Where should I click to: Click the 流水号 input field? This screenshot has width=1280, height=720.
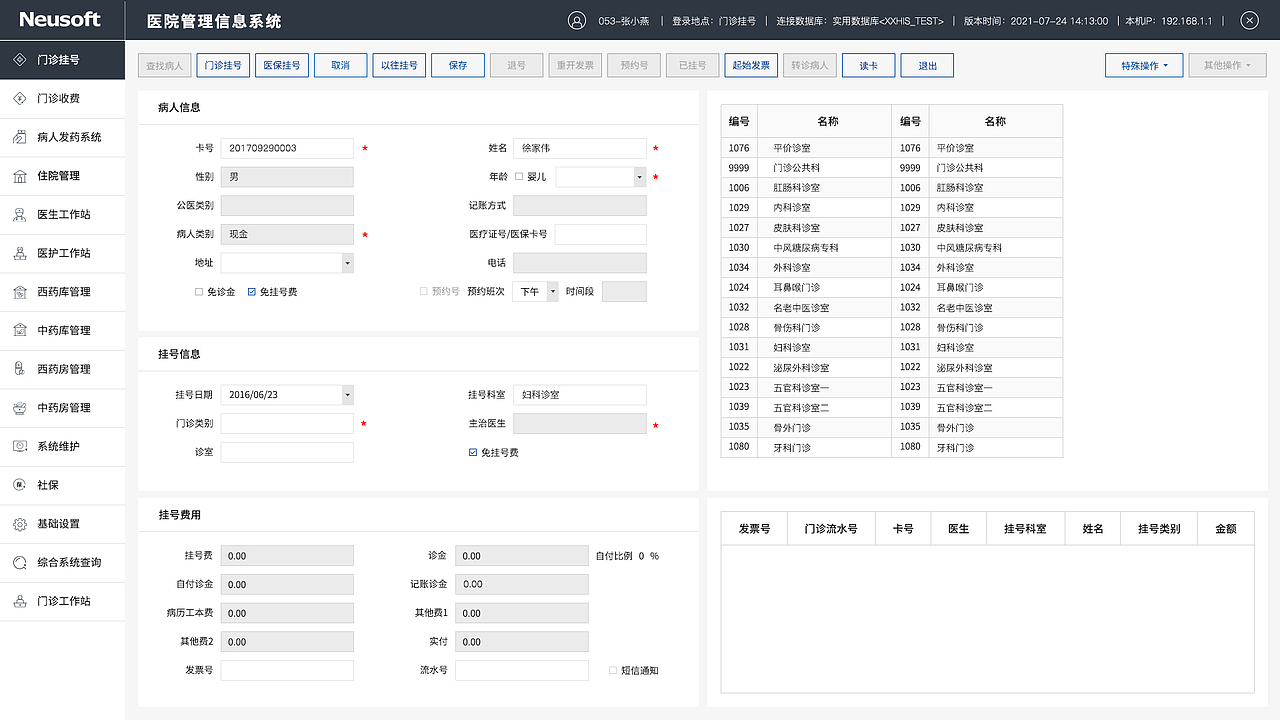pos(521,670)
